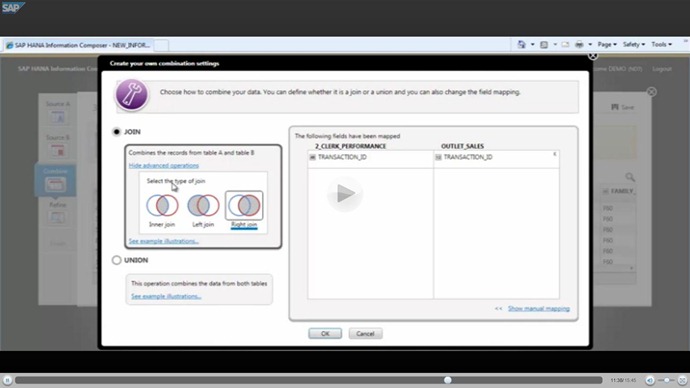Click the read mail icon
Screen dimensions: 690x388
point(565,44)
